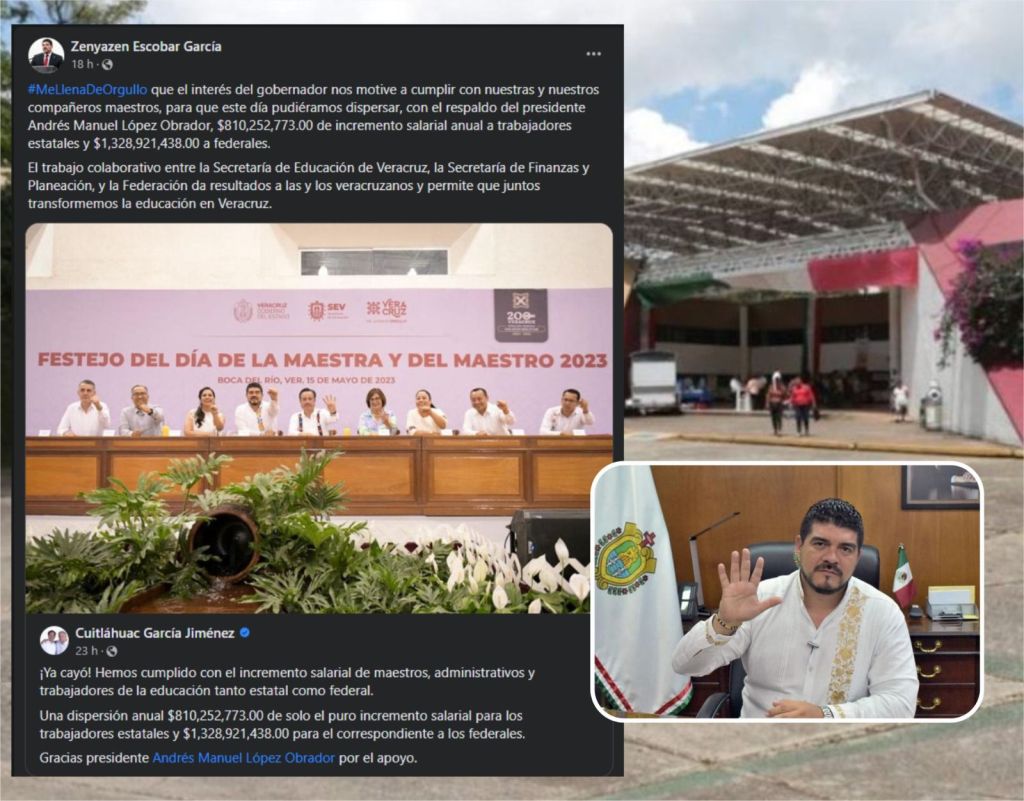This screenshot has height=801, width=1024.
Task: Click the globe privacy icon beside 18 h
Action: (x=107, y=64)
